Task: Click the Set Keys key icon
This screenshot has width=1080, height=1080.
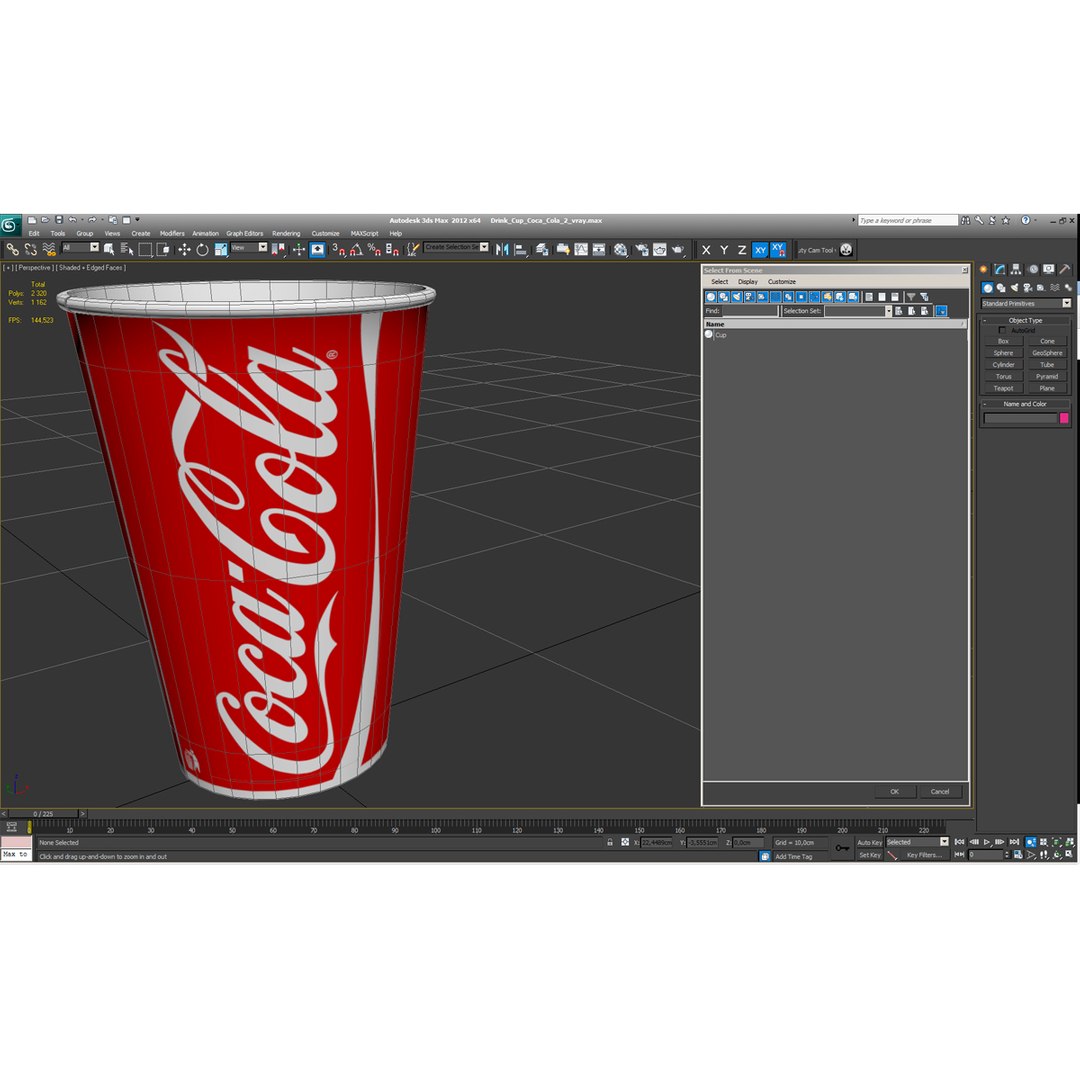Action: click(842, 848)
